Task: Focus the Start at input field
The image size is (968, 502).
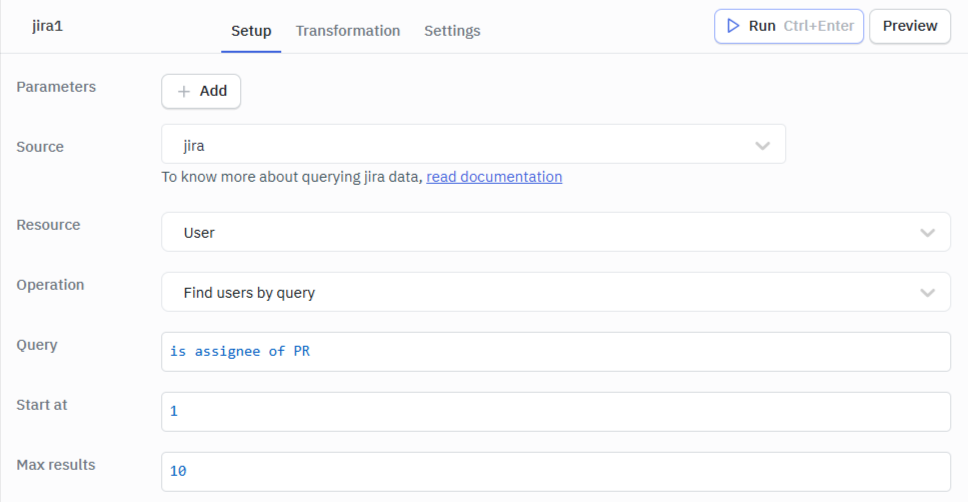Action: [556, 412]
